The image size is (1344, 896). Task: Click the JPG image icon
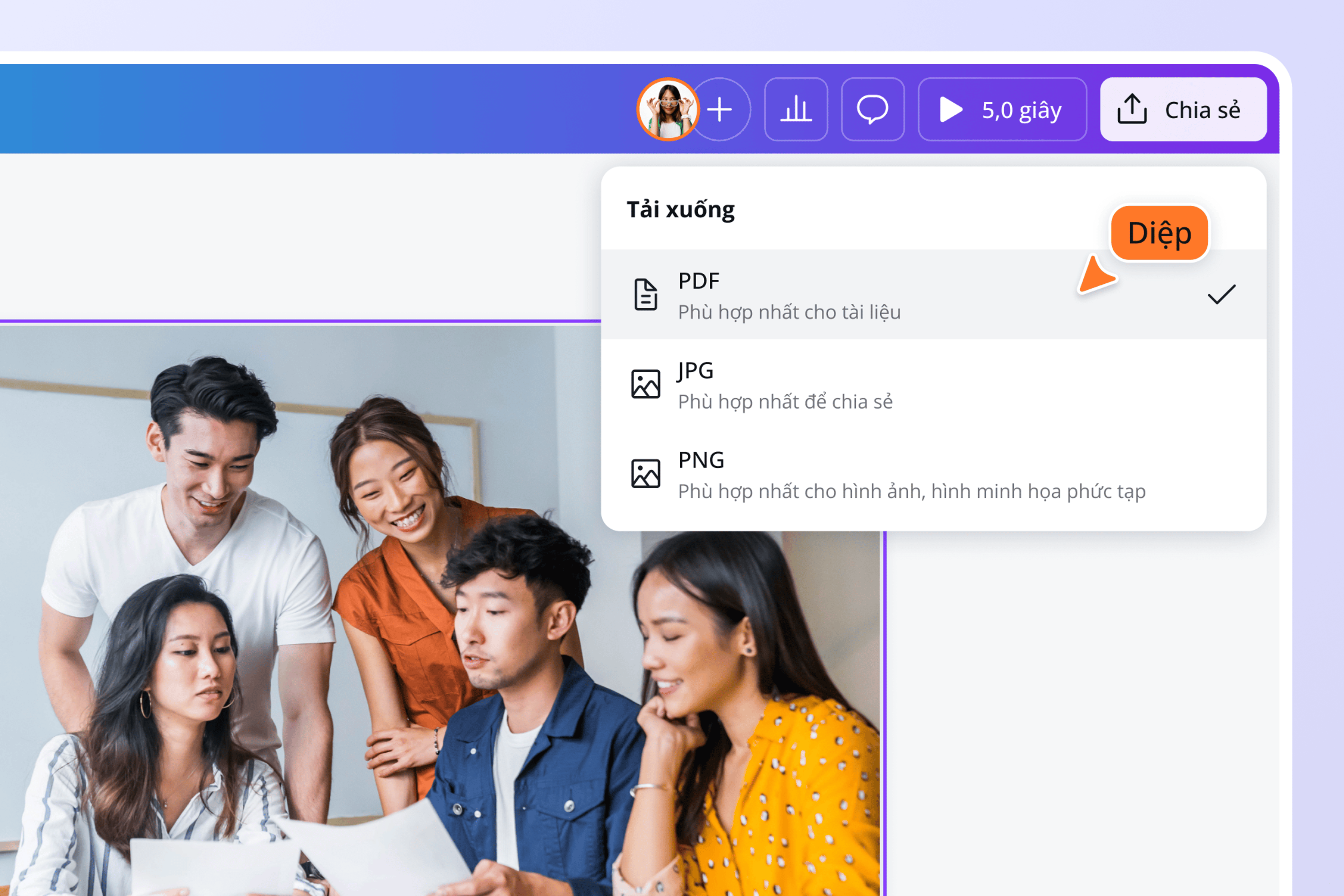pyautogui.click(x=646, y=384)
